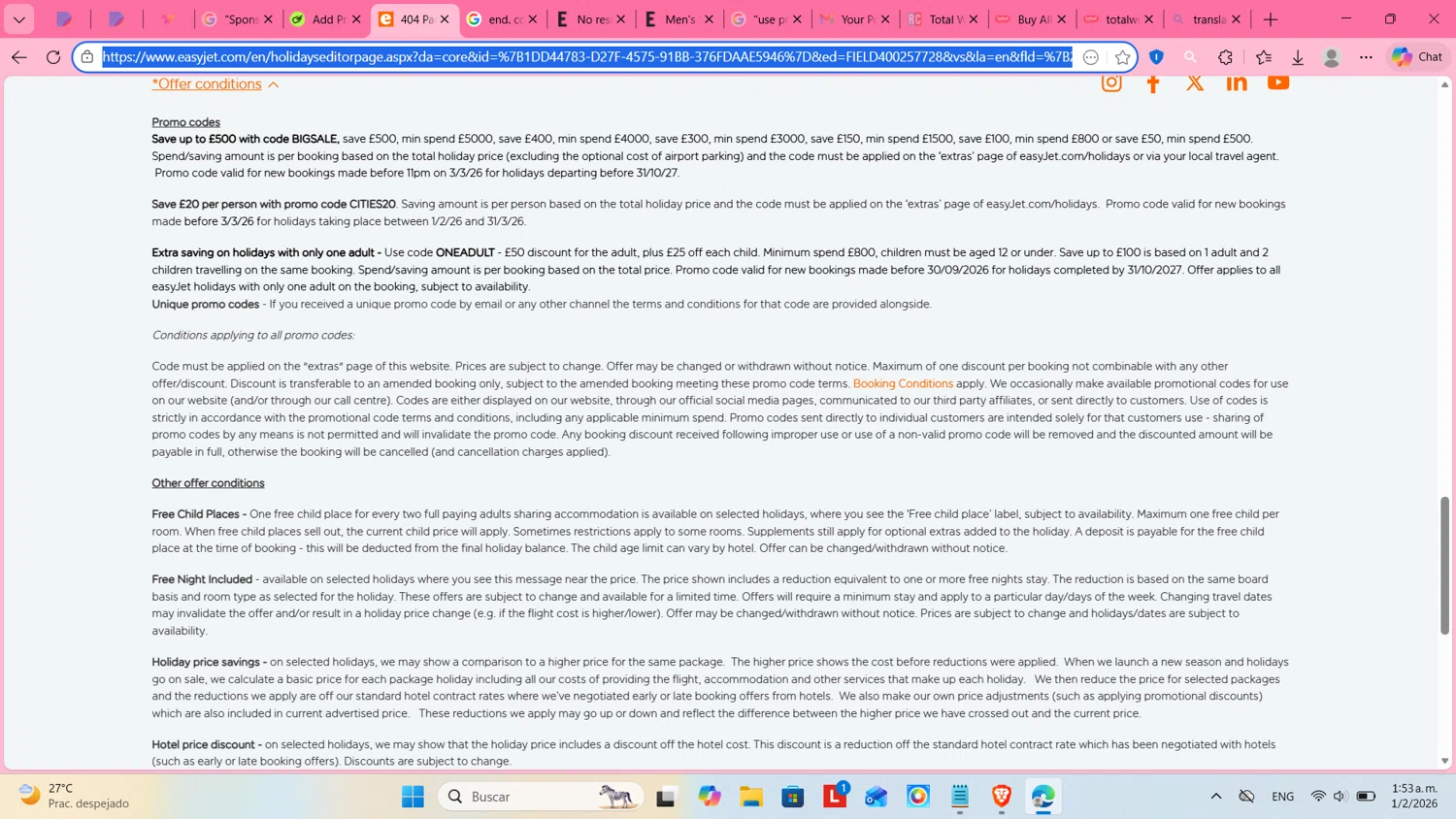The width and height of the screenshot is (1456, 819).
Task: Launch Brave browser from the taskbar
Action: [x=1002, y=797]
